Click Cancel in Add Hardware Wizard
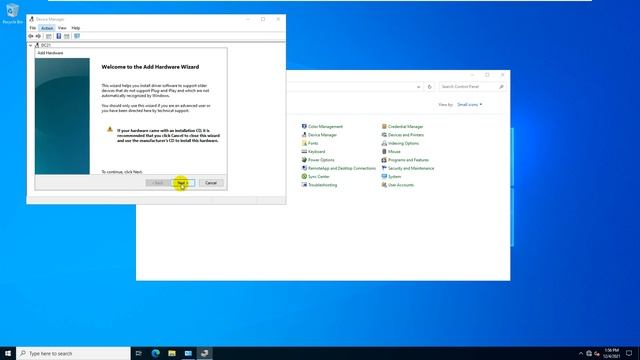640x360 pixels. coord(211,183)
